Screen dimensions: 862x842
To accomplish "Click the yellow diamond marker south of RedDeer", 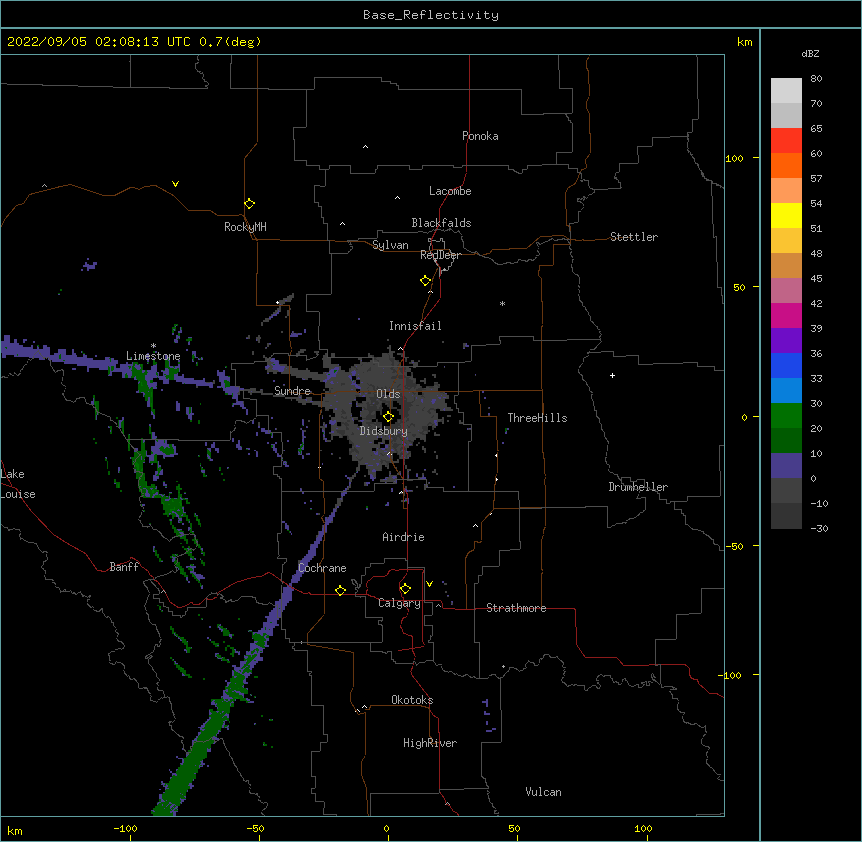I will click(426, 281).
